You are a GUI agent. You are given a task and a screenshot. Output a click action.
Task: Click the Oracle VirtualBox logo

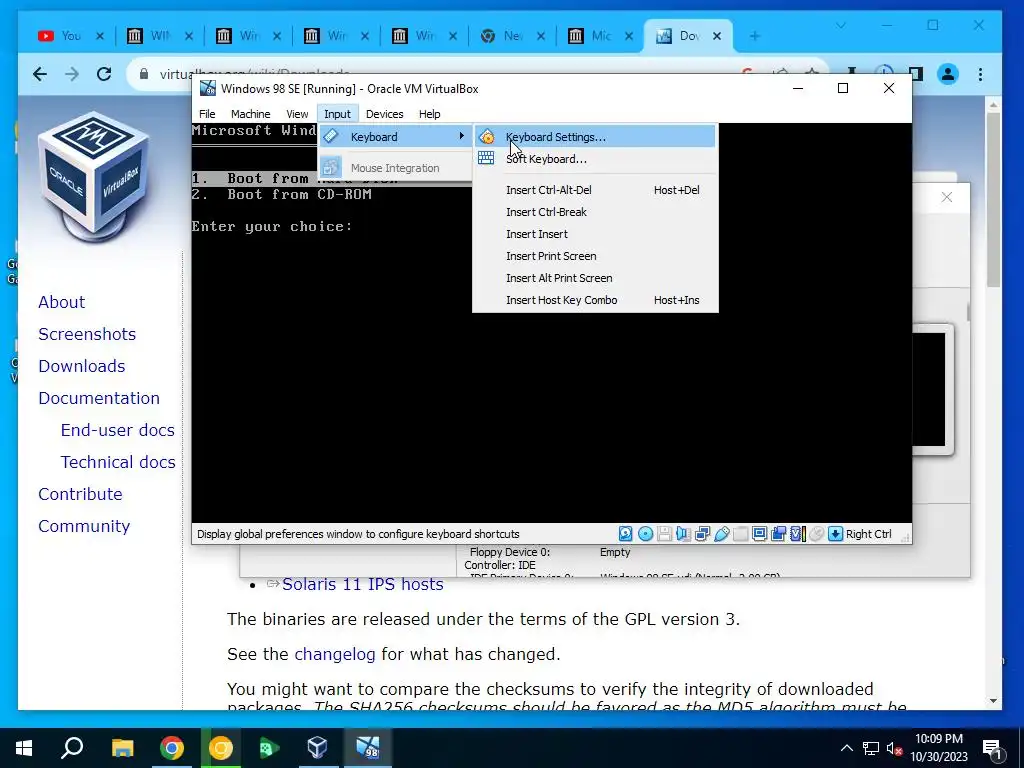tap(95, 176)
